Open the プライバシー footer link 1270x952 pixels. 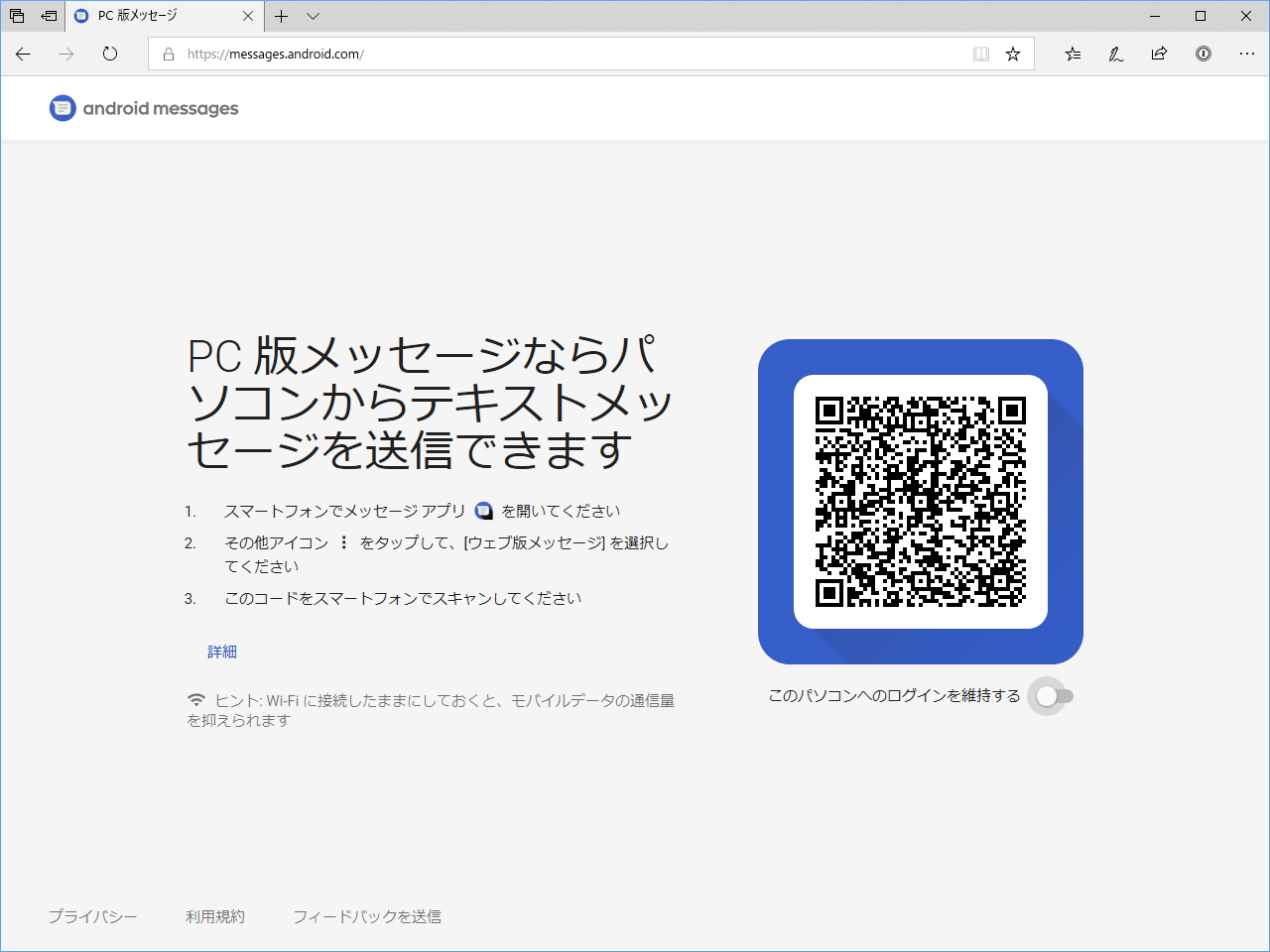[92, 916]
